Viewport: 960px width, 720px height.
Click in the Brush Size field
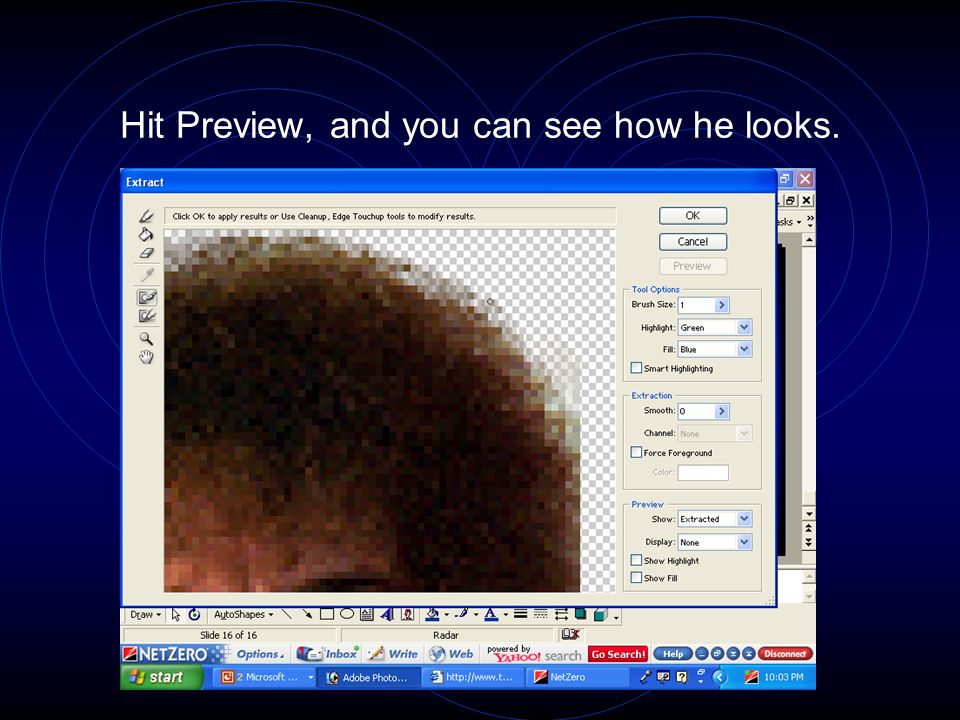(x=696, y=305)
